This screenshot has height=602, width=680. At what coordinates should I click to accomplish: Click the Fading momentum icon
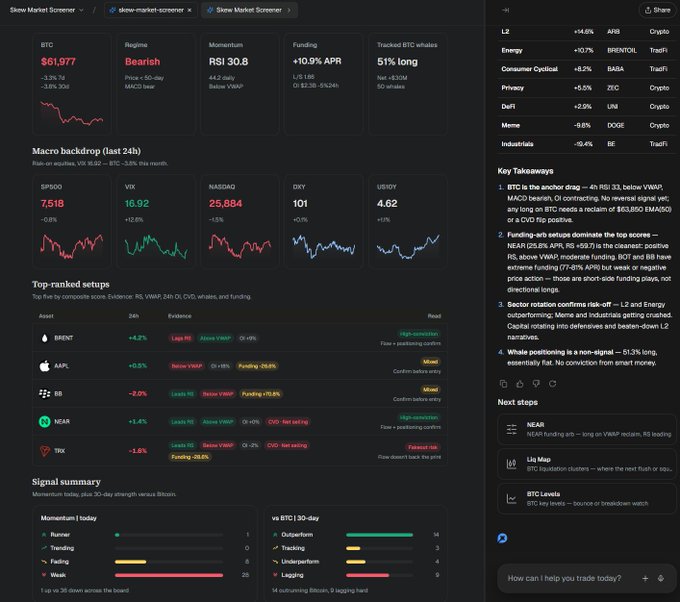tap(44, 562)
